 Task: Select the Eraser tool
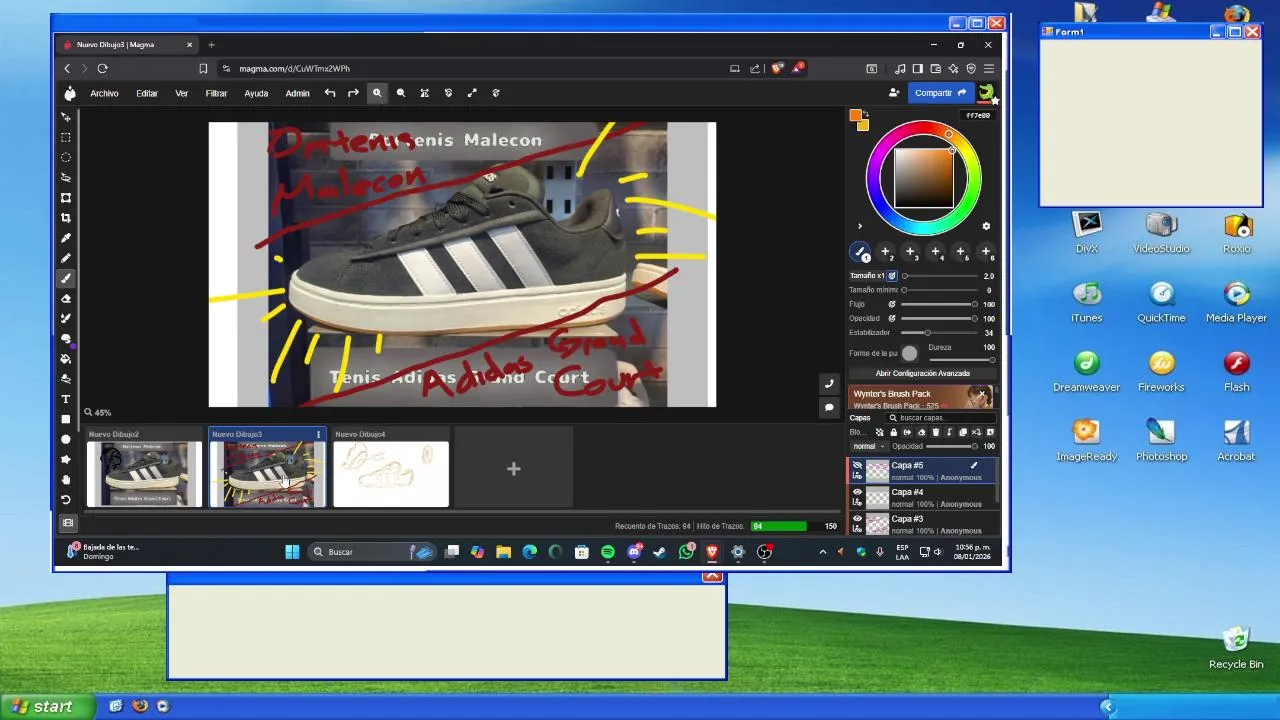point(66,298)
